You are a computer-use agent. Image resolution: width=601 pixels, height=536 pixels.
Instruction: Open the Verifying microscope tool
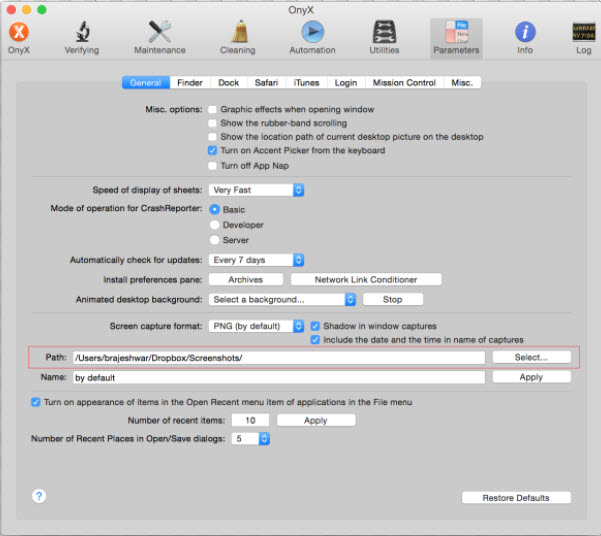82,38
